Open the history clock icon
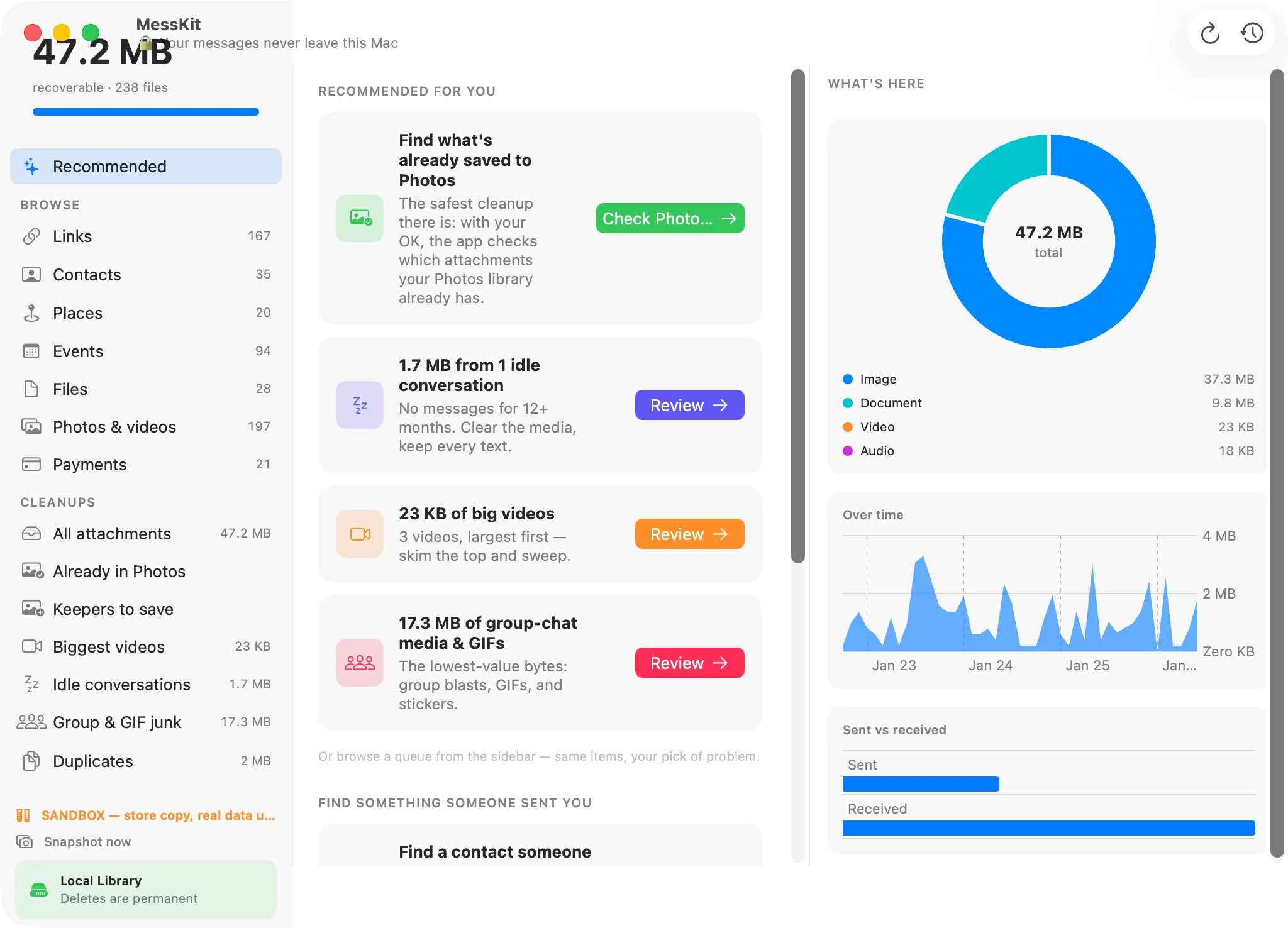 [1252, 33]
